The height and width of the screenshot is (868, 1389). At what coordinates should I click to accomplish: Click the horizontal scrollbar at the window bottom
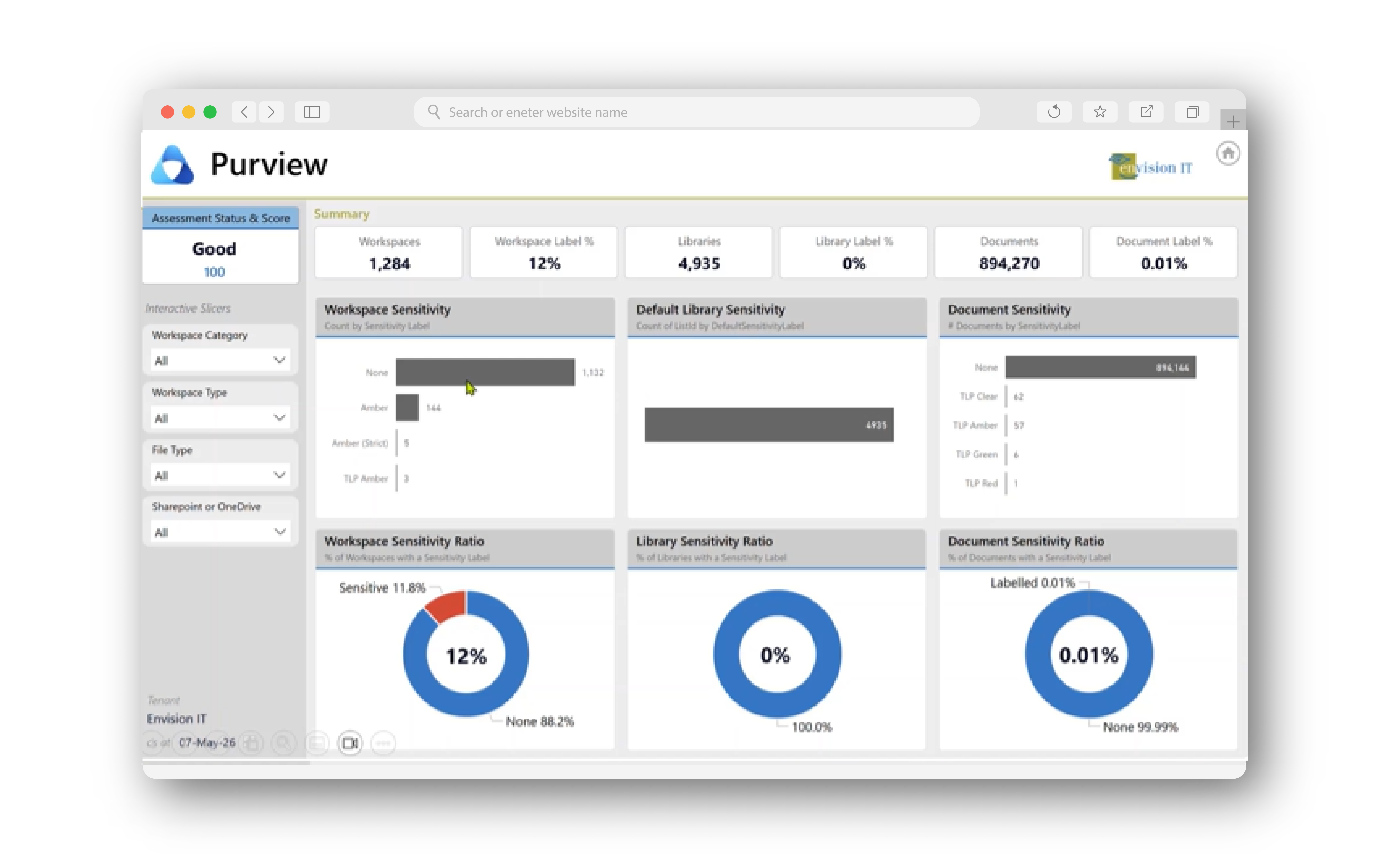point(226,762)
